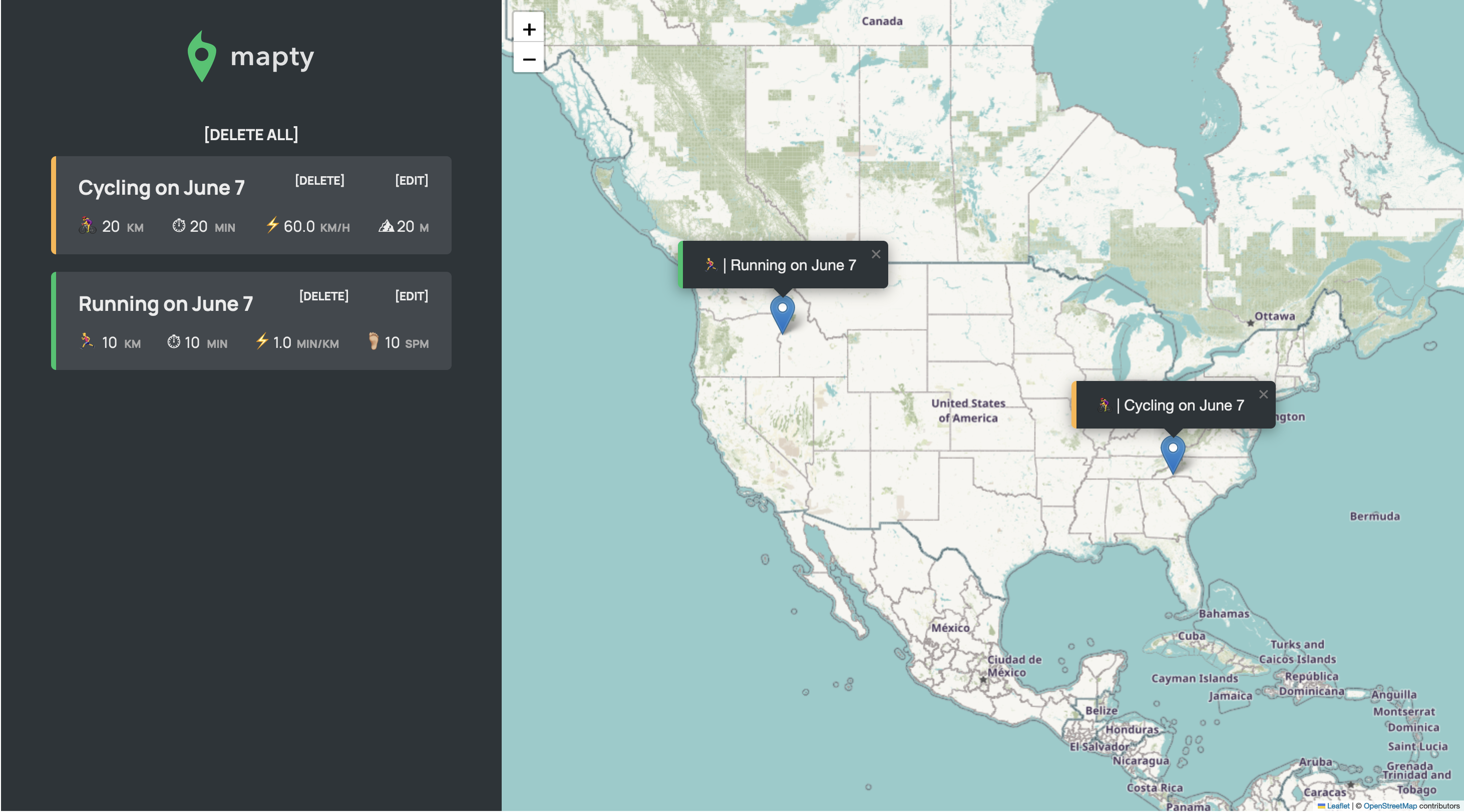Delete all workouts with DELETE ALL

(x=251, y=135)
